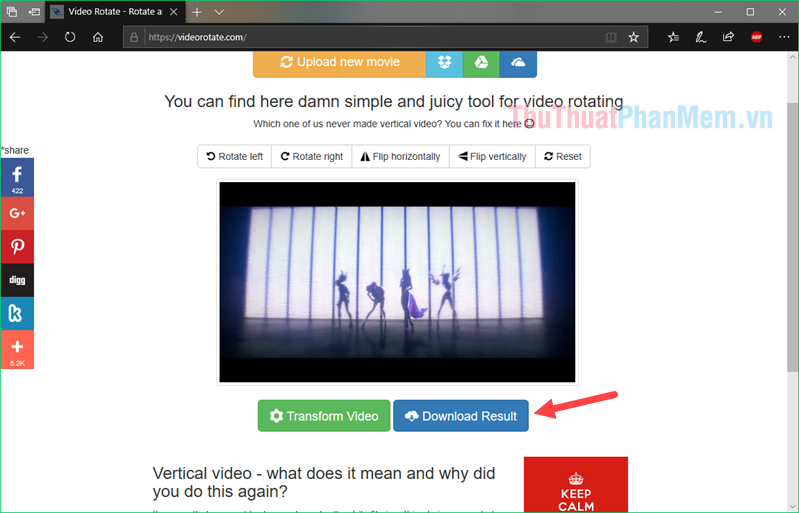Click the video preview thumbnail

(397, 282)
